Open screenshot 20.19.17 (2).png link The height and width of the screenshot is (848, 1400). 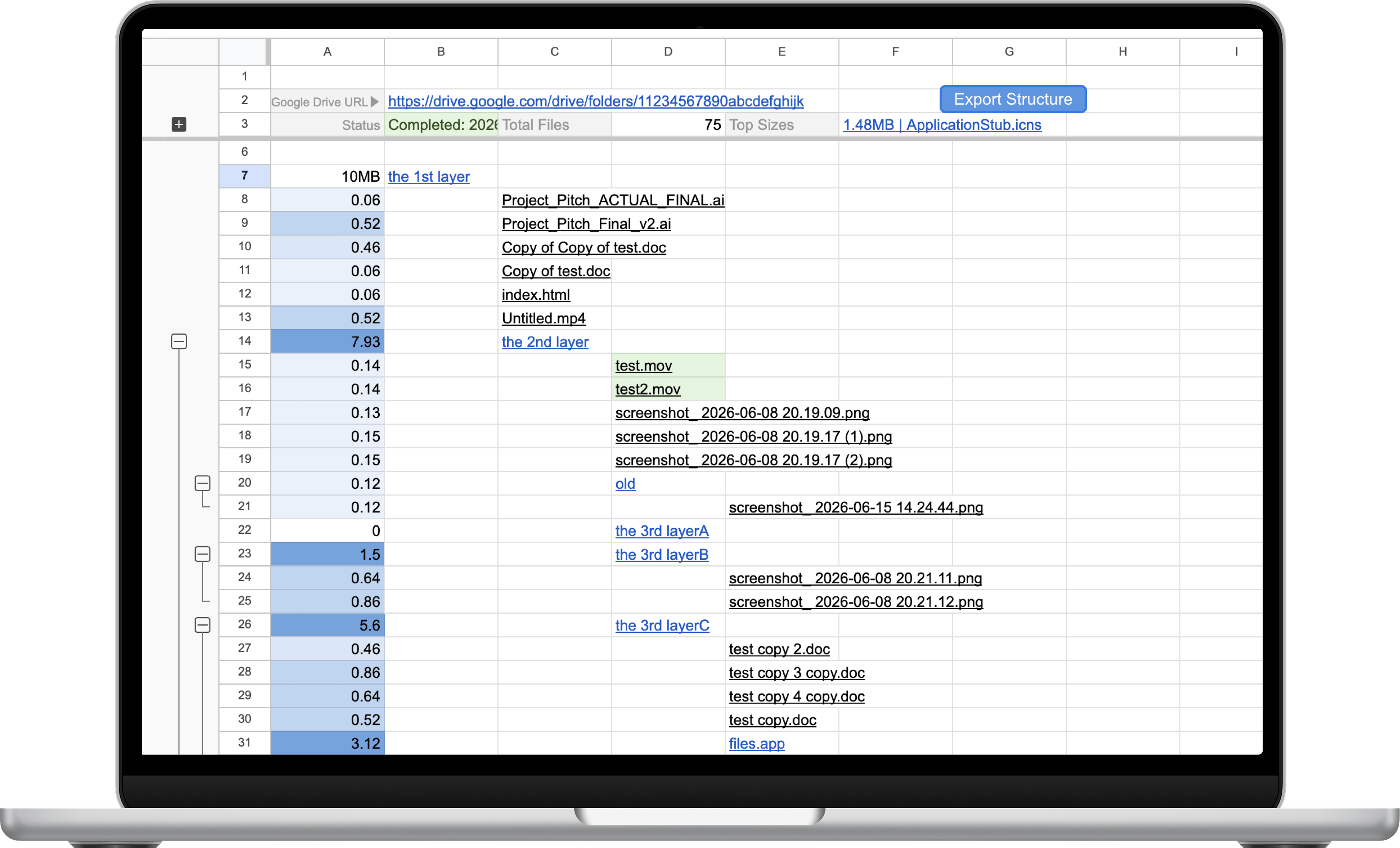[x=754, y=460]
